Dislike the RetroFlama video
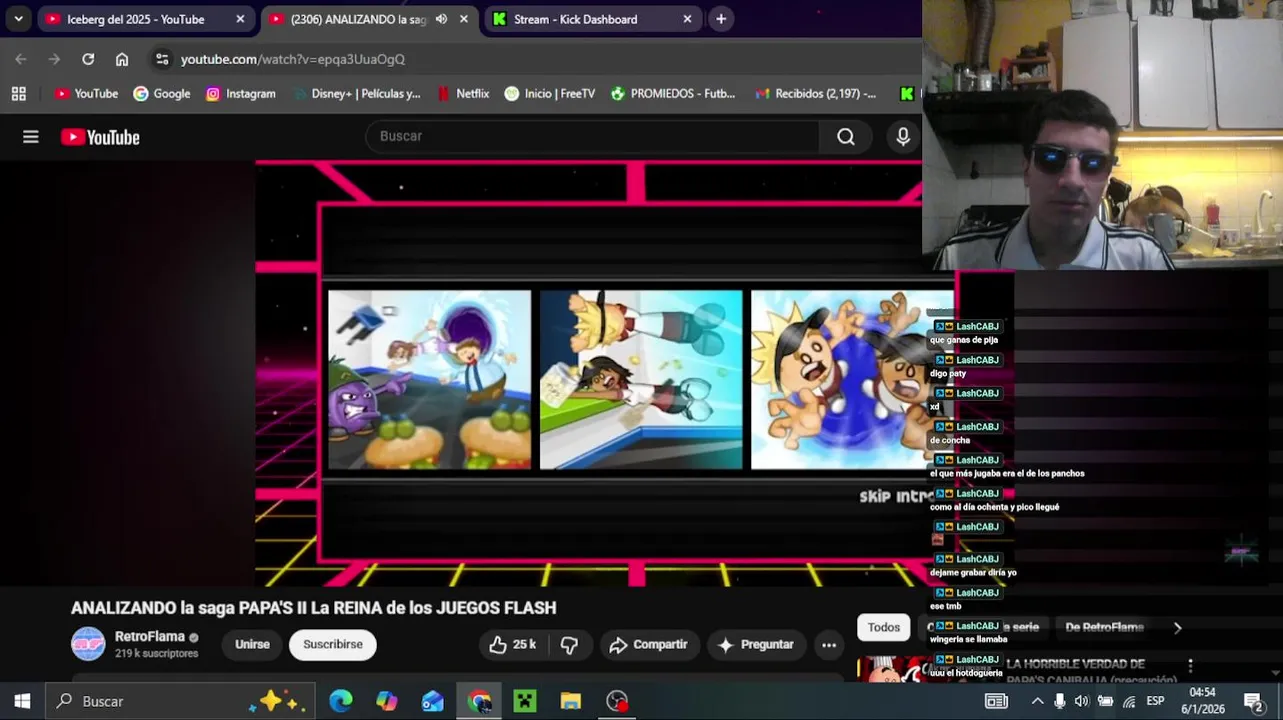The width and height of the screenshot is (1283, 720). [569, 645]
